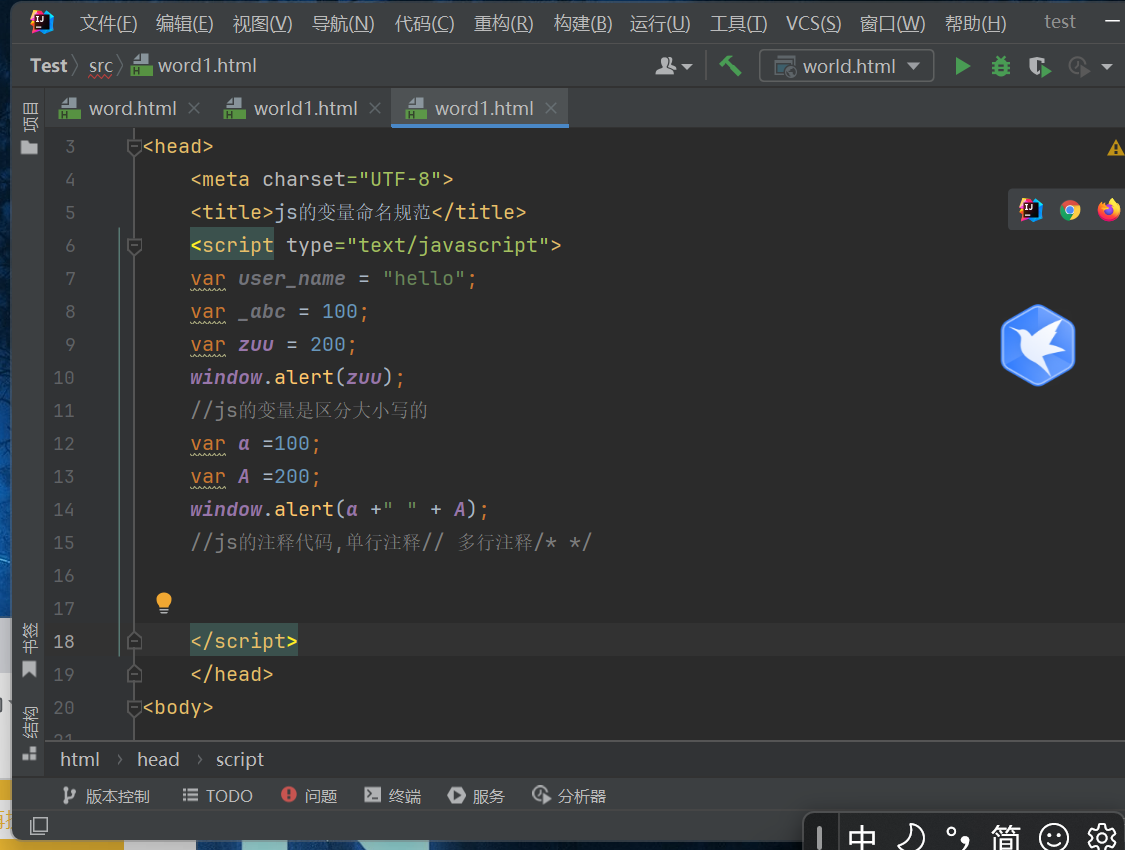Click fold marker at closing script tag
The width and height of the screenshot is (1125, 850).
coord(134,641)
